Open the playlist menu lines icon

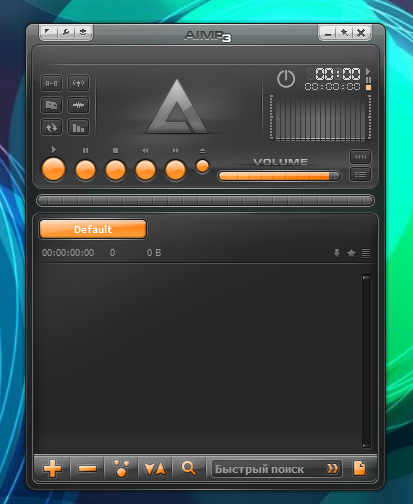pos(366,253)
